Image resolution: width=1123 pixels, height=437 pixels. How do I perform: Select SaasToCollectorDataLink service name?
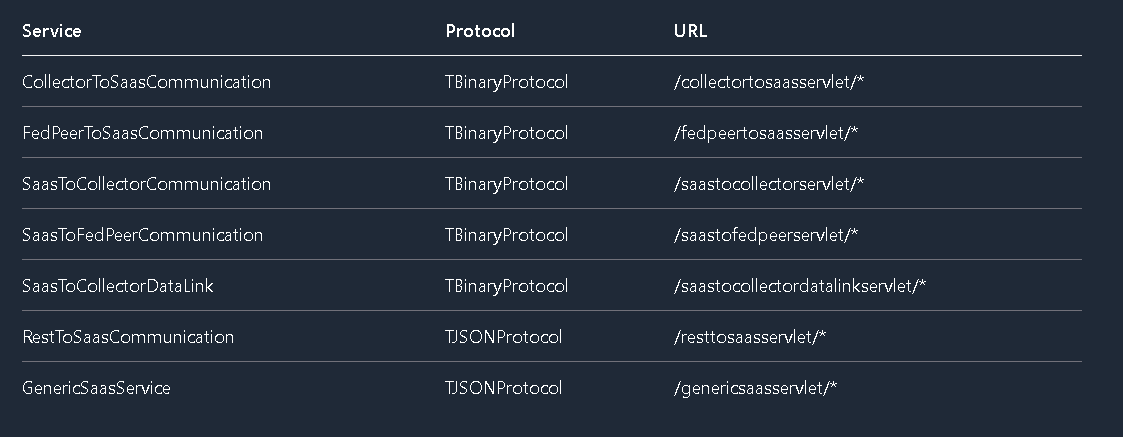coord(118,286)
